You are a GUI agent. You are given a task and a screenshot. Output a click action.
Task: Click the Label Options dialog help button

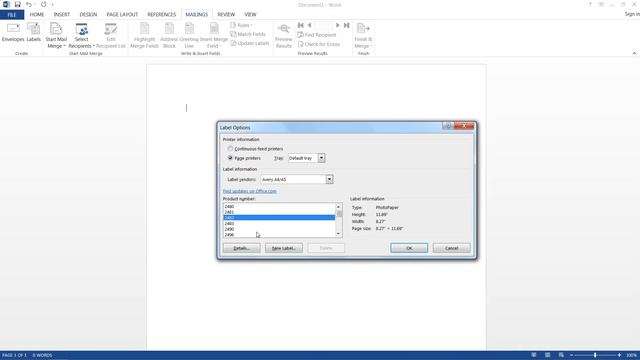[x=448, y=126]
